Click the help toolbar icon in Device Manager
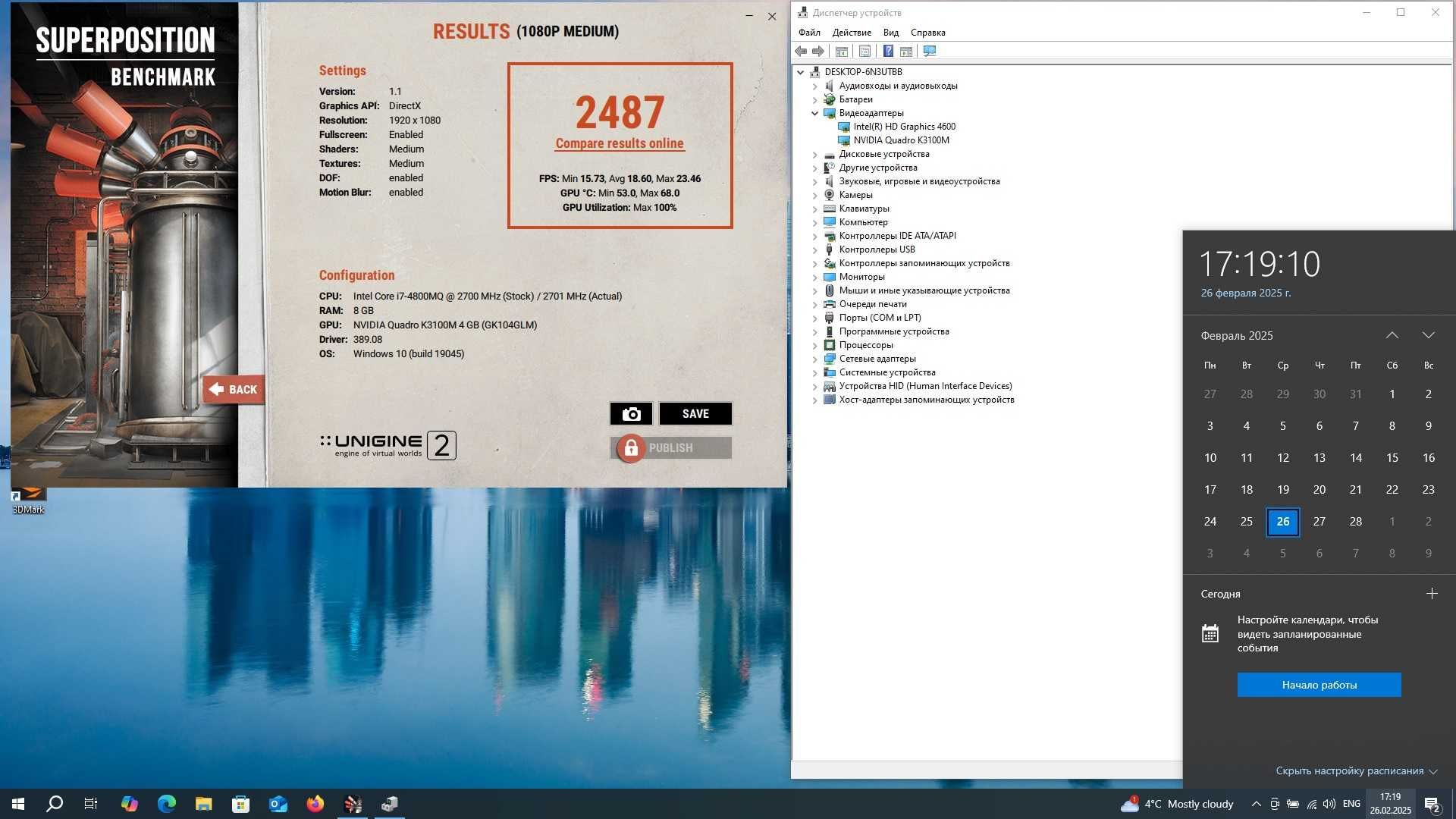The height and width of the screenshot is (819, 1456). [x=888, y=51]
